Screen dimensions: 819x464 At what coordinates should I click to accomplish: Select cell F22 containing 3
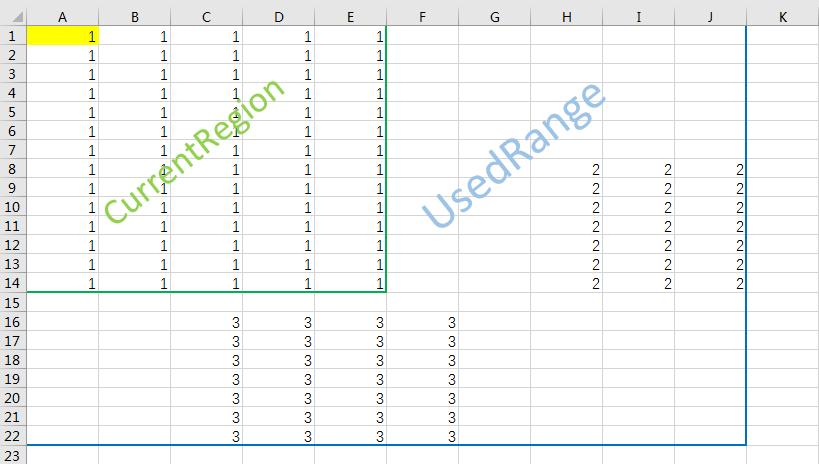(423, 436)
